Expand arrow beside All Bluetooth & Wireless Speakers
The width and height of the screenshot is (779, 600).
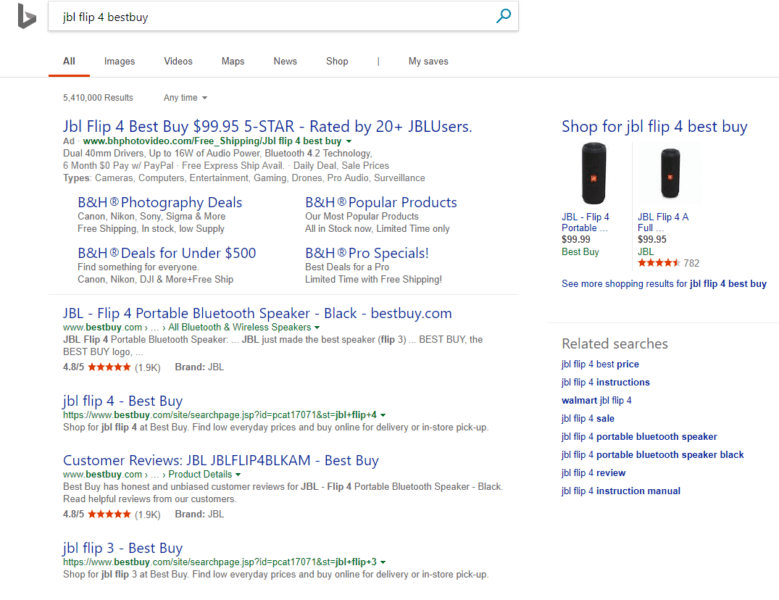tap(317, 328)
